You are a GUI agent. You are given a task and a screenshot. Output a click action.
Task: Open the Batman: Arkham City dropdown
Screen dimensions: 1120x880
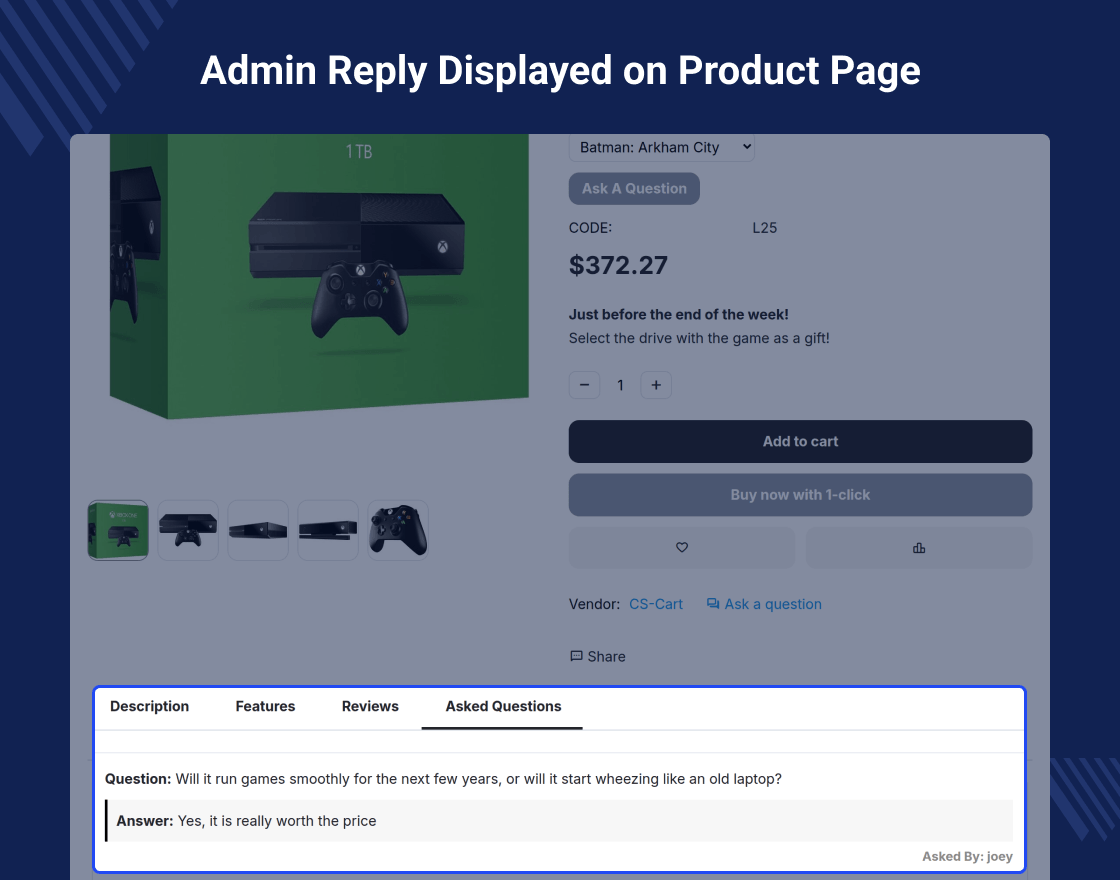661,147
